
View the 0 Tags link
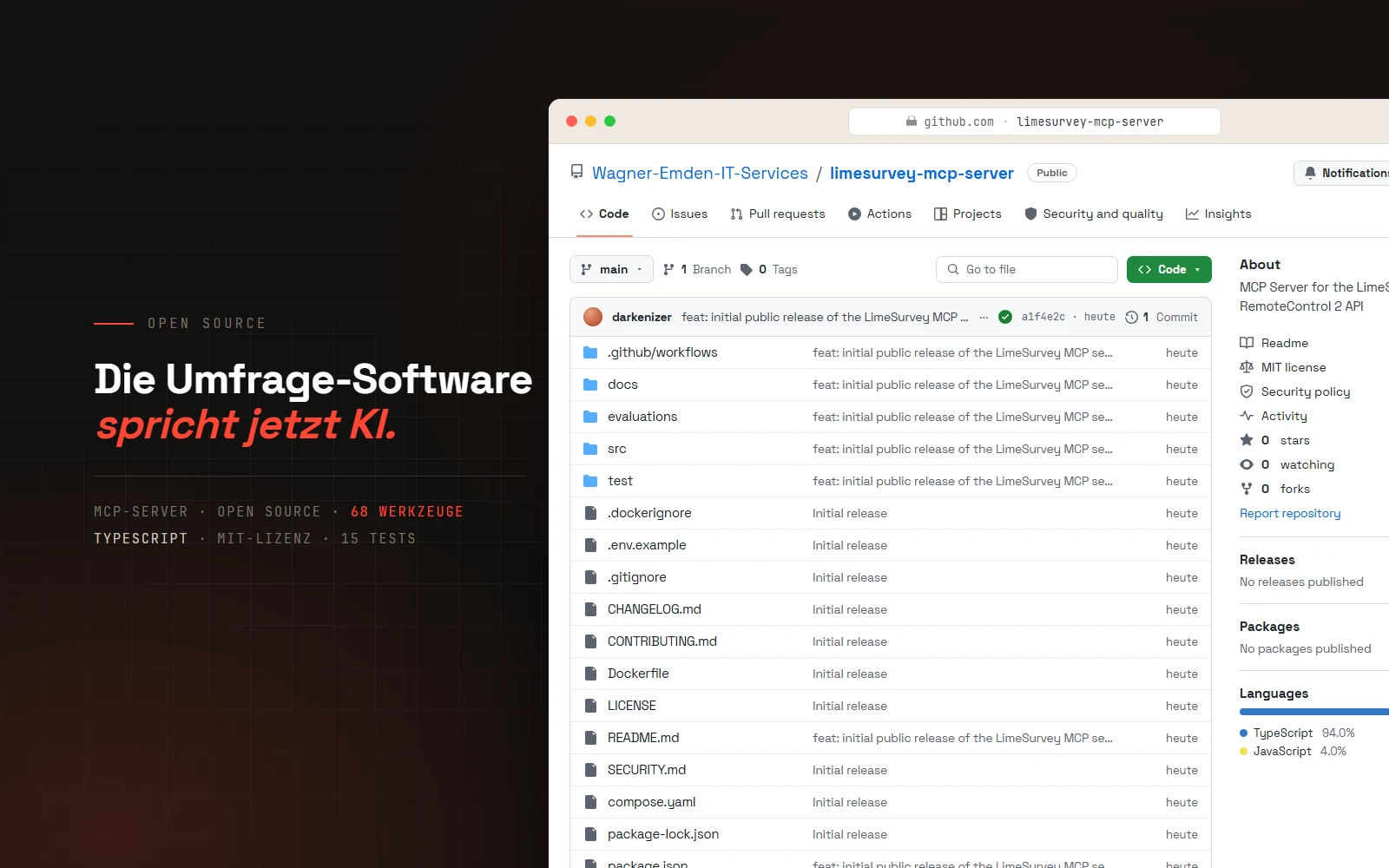[768, 269]
